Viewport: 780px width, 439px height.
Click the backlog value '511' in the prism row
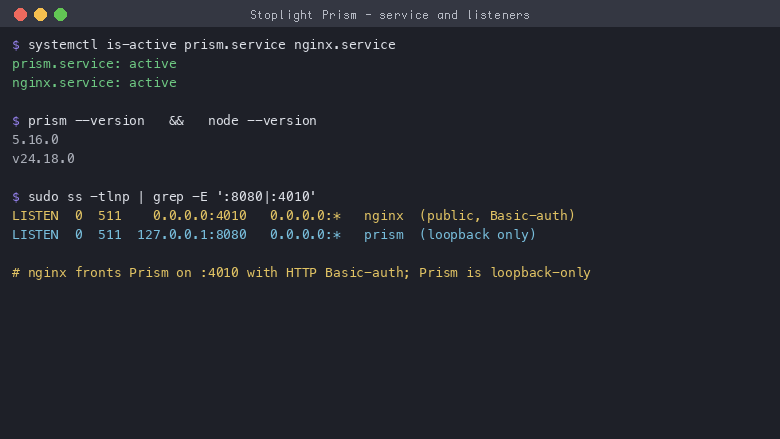[x=109, y=235]
